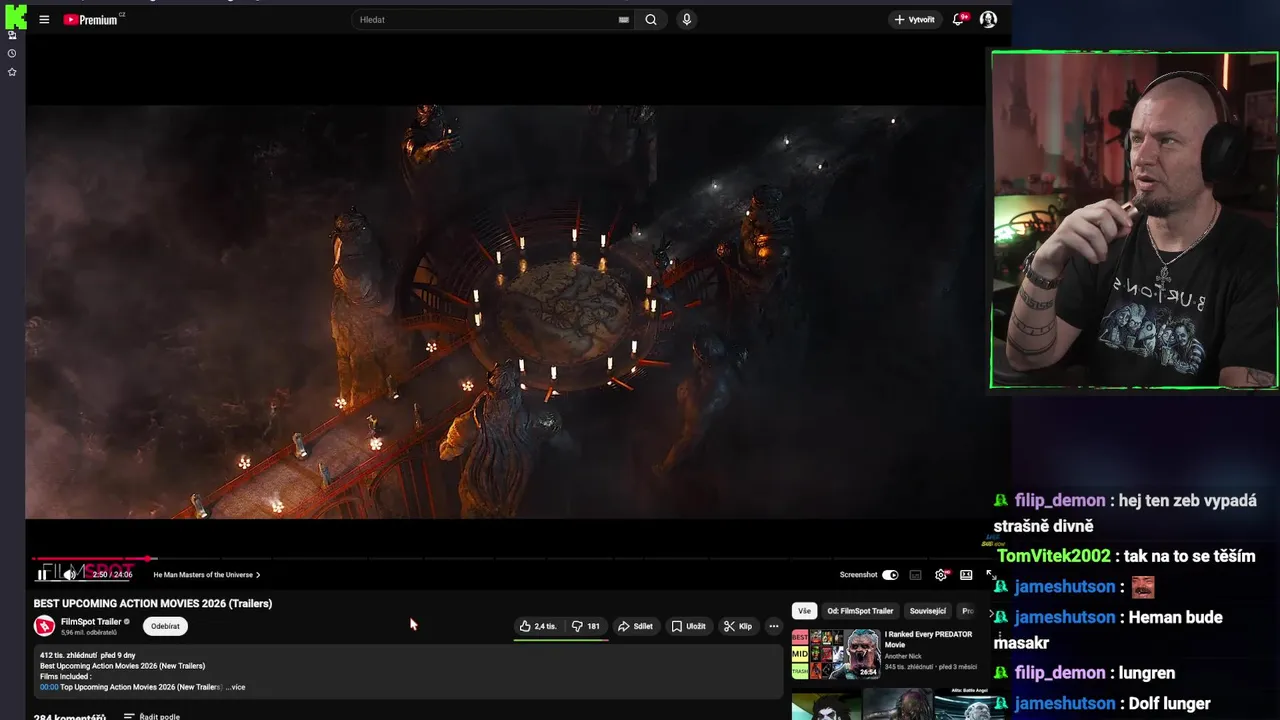
Task: Like the video with thumbs up
Action: coord(538,626)
